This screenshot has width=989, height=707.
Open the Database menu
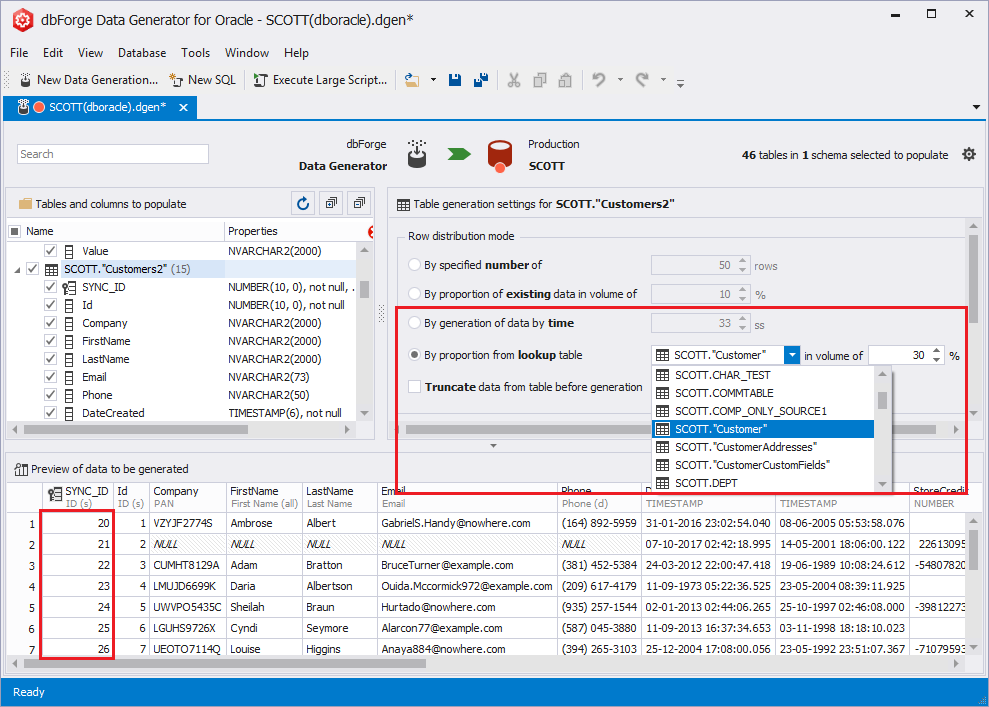click(142, 53)
